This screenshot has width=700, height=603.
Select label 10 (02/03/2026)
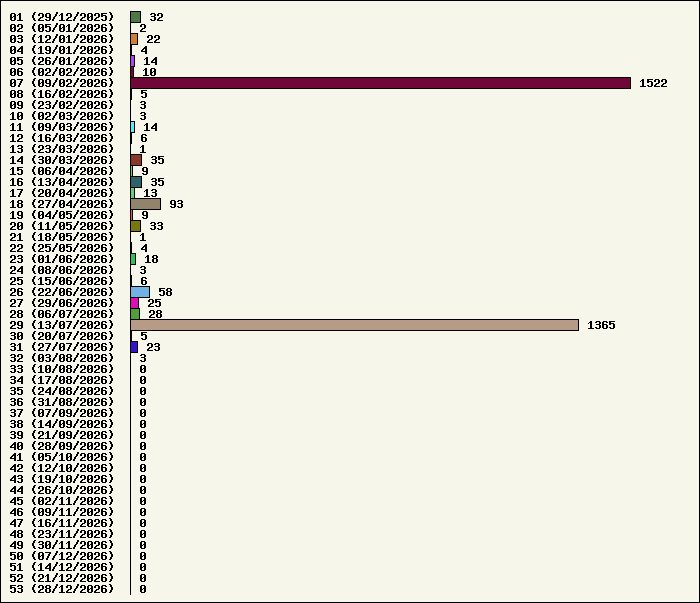[x=62, y=116]
